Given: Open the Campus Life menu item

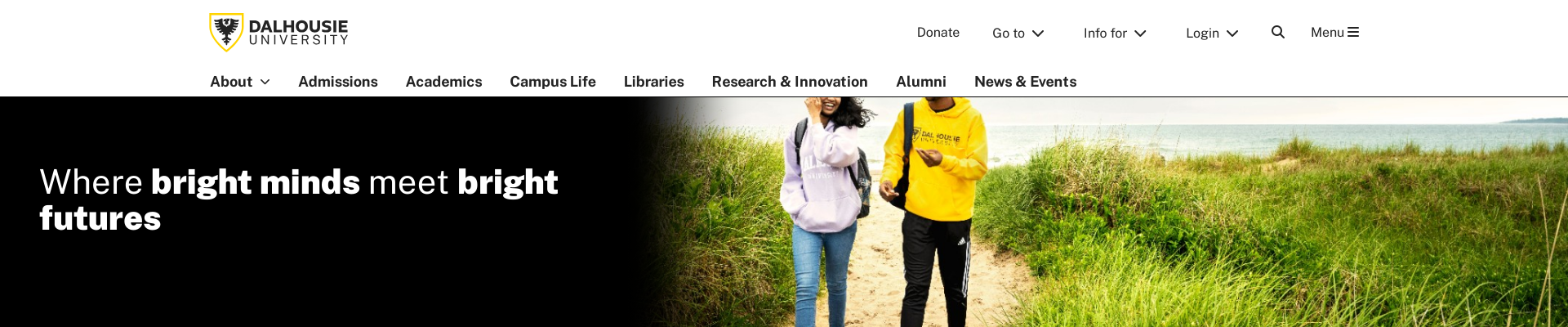Looking at the screenshot, I should [553, 82].
